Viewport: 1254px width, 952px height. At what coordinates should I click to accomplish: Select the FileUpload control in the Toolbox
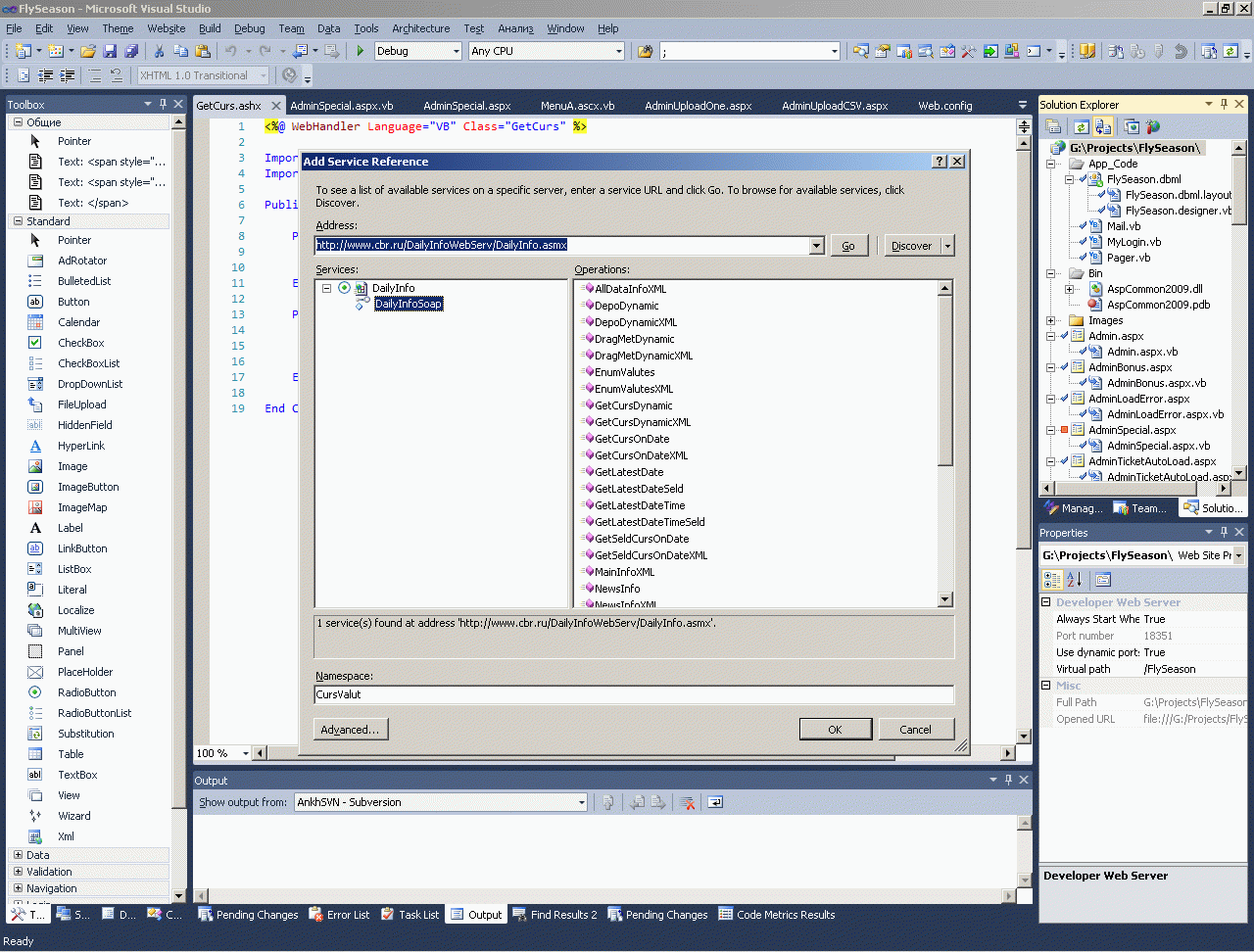pyautogui.click(x=81, y=405)
